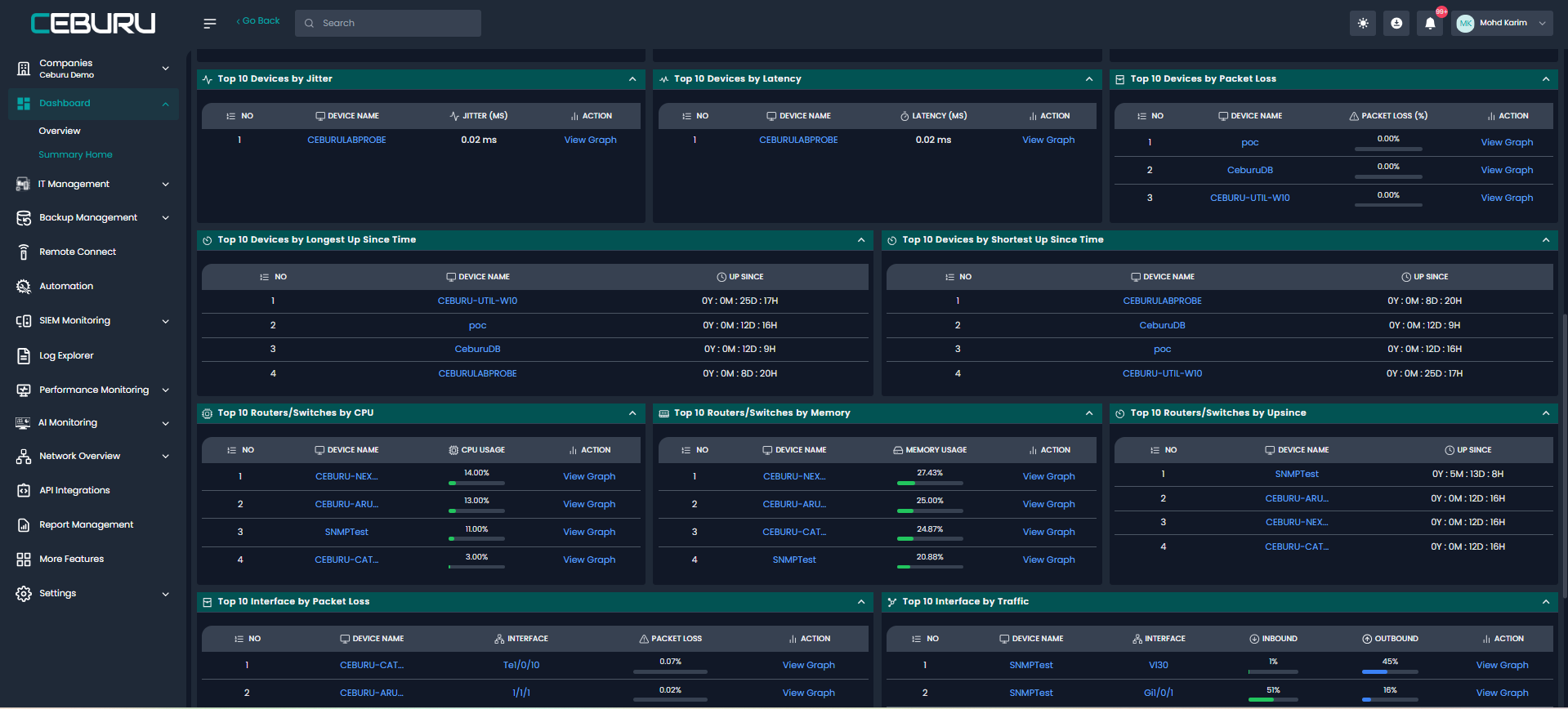Viewport: 1568px width, 709px height.
Task: Click the Ceburu logo
Action: point(93,23)
